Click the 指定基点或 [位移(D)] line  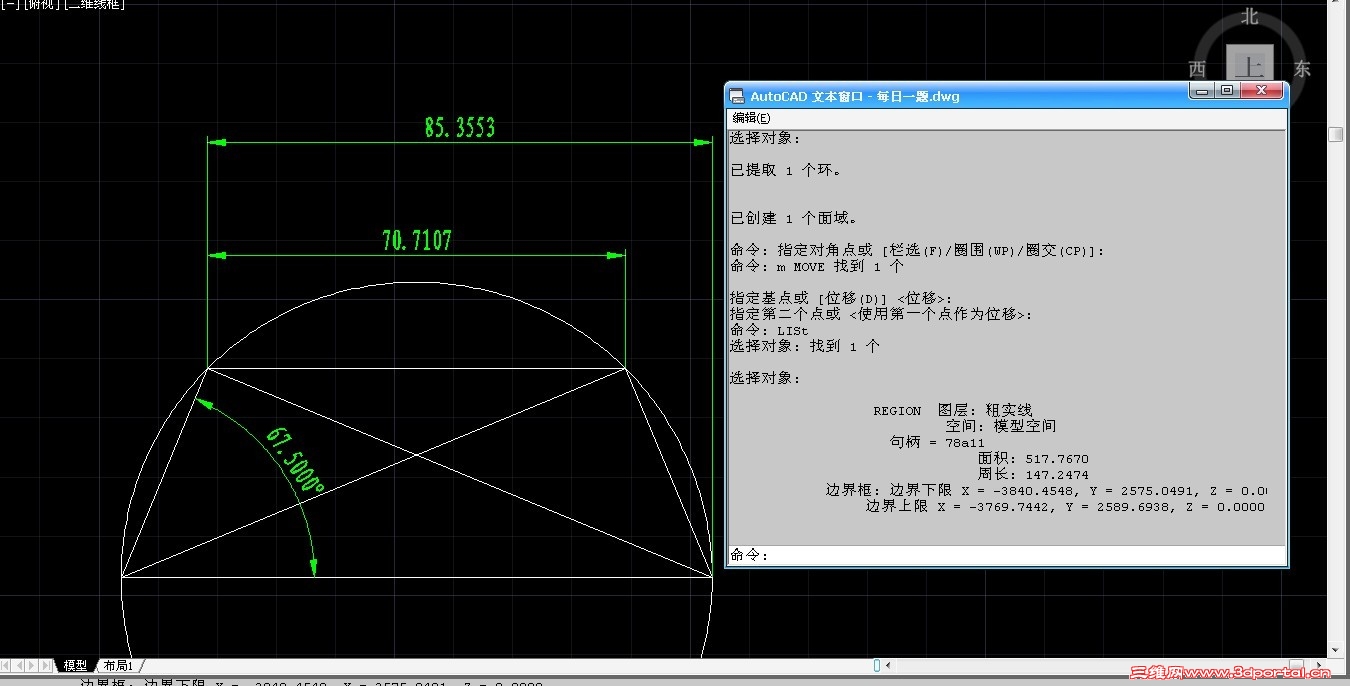[x=841, y=298]
